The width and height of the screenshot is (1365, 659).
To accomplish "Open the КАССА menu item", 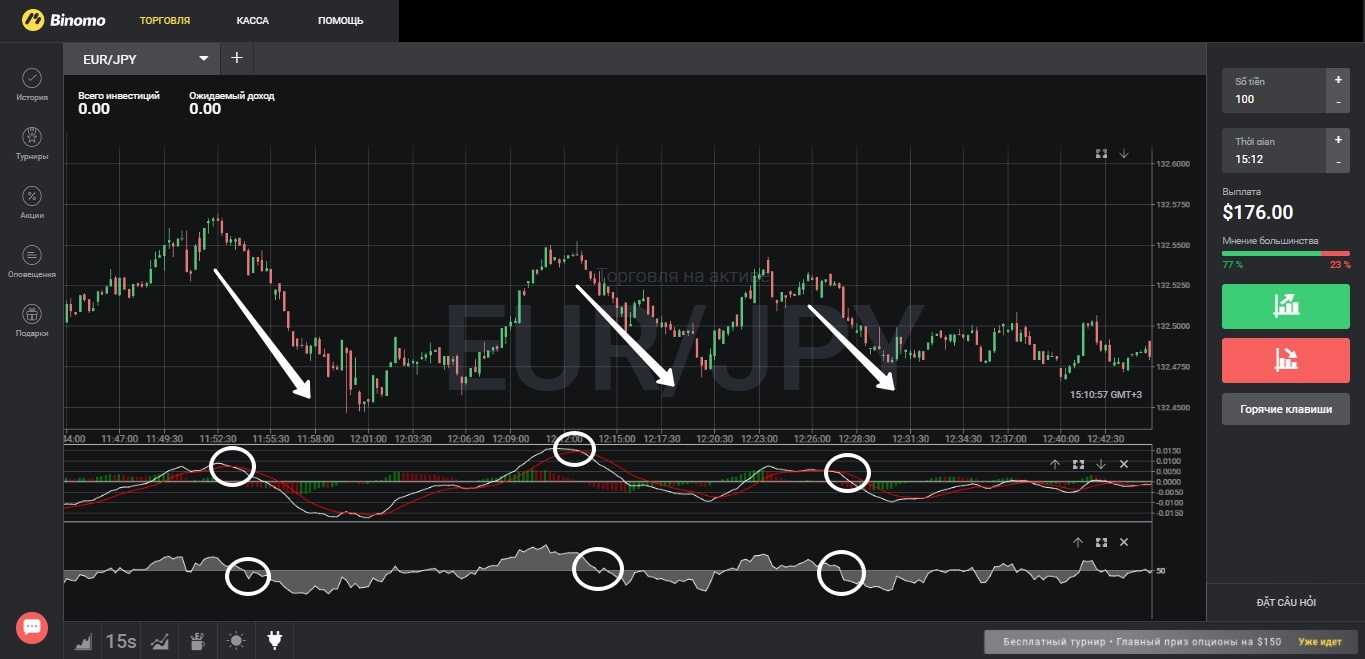I will 253,20.
